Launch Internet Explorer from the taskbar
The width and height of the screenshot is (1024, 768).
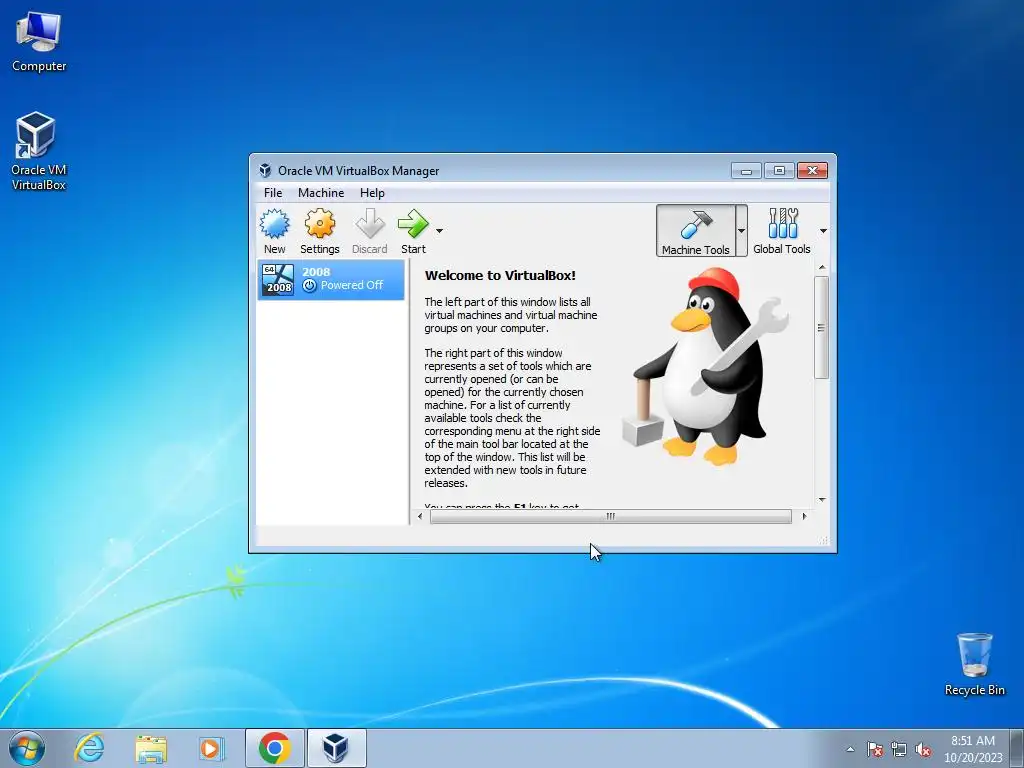[x=89, y=748]
